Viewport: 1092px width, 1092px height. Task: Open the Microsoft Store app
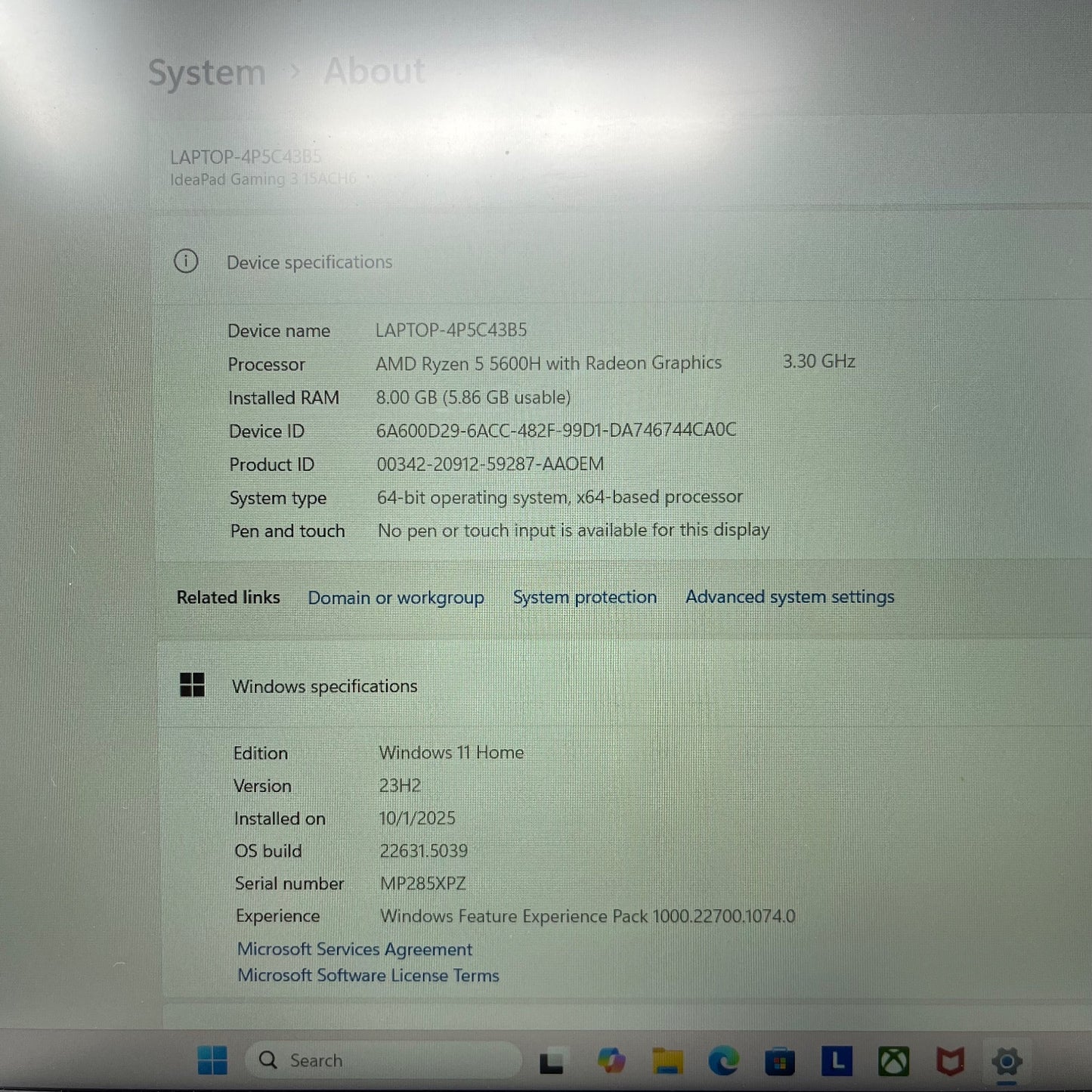tap(780, 1062)
